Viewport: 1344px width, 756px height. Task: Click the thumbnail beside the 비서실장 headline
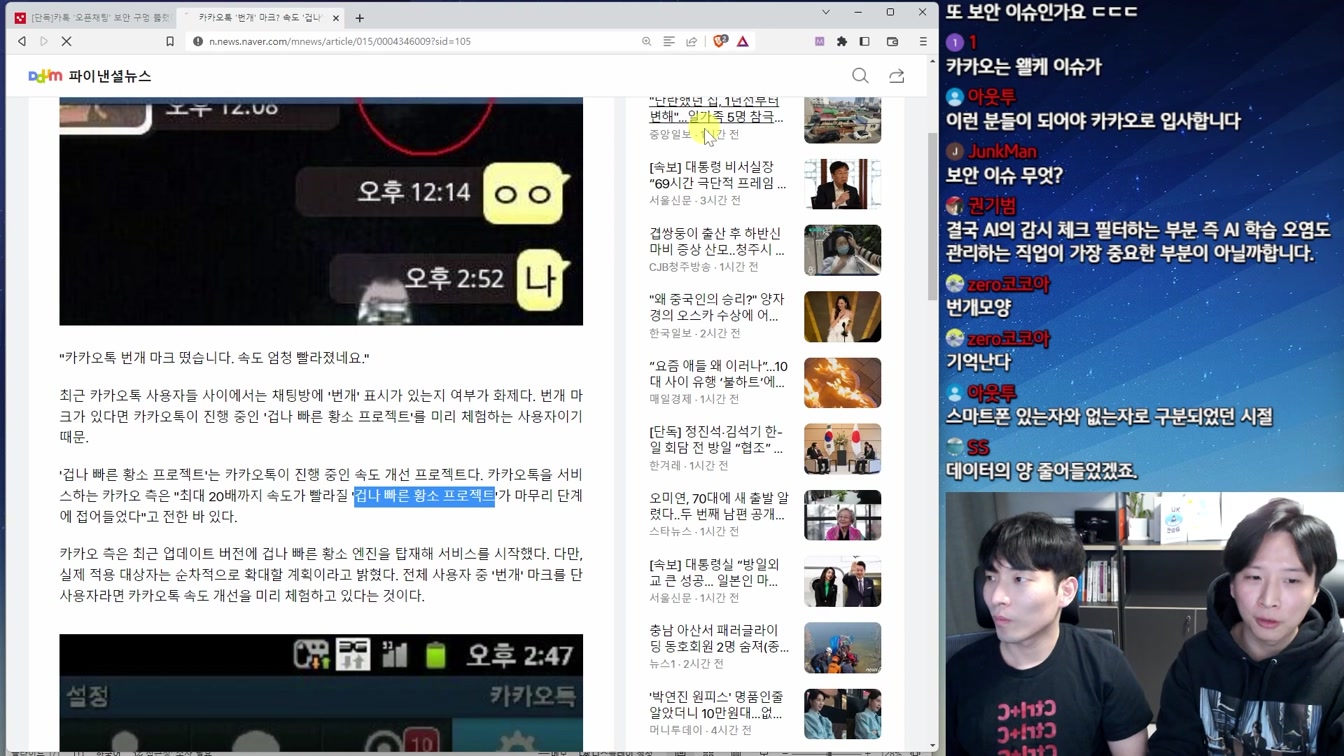pos(842,184)
